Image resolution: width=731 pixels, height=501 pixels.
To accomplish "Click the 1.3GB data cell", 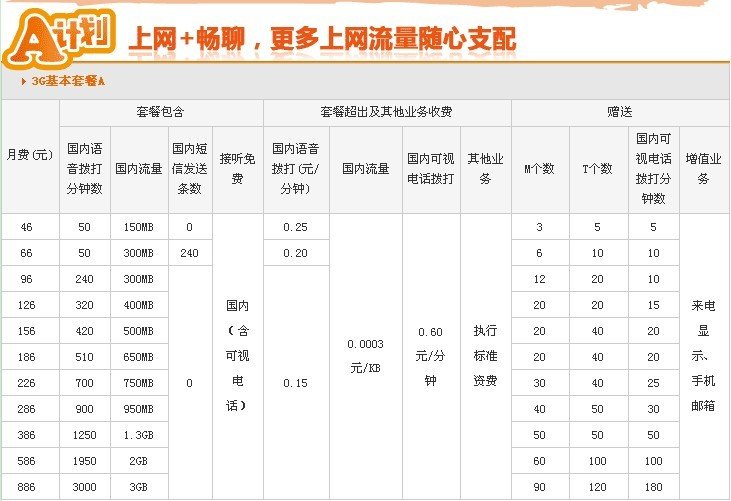I will click(x=139, y=435).
